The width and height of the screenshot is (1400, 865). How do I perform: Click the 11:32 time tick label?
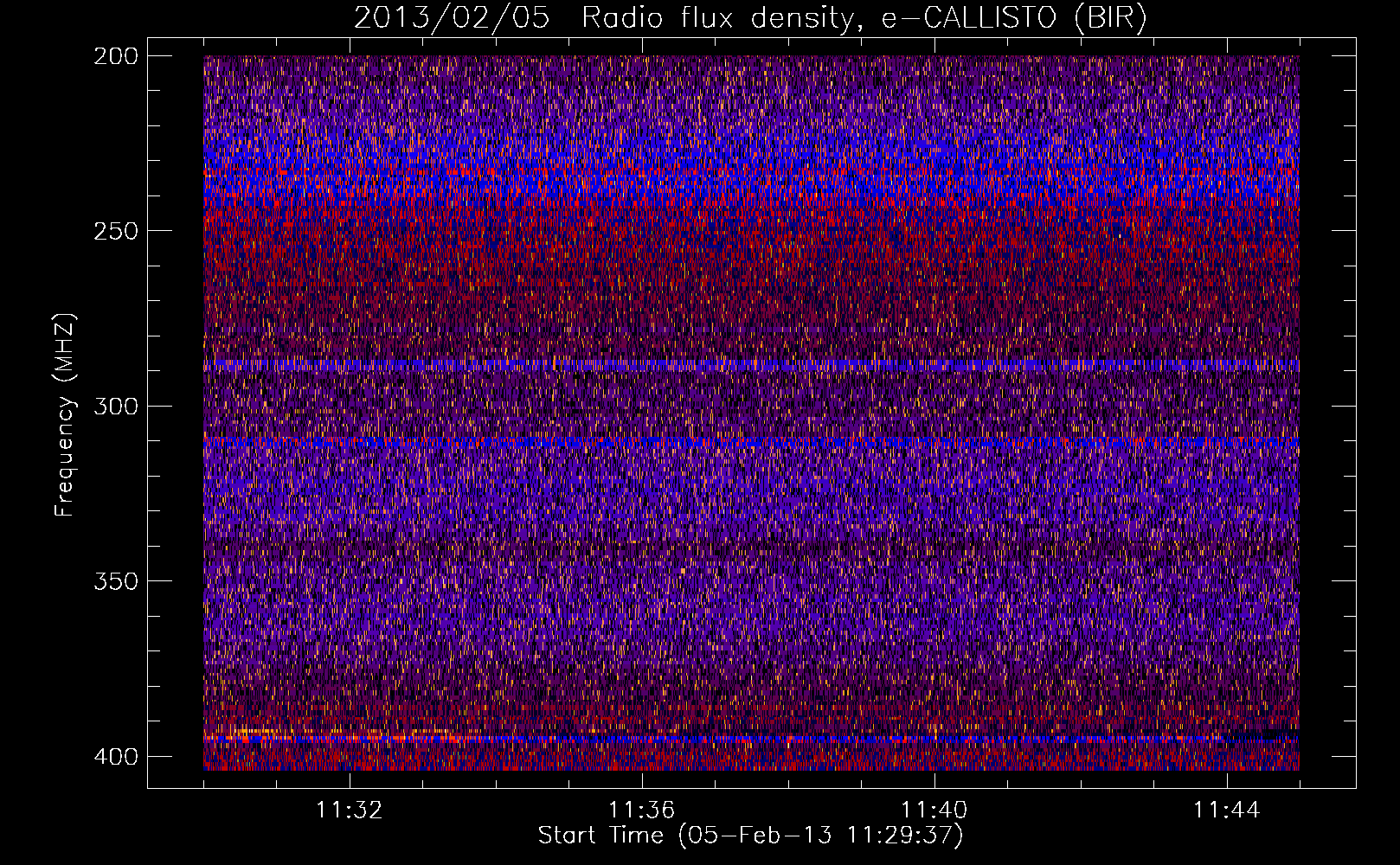pos(349,811)
